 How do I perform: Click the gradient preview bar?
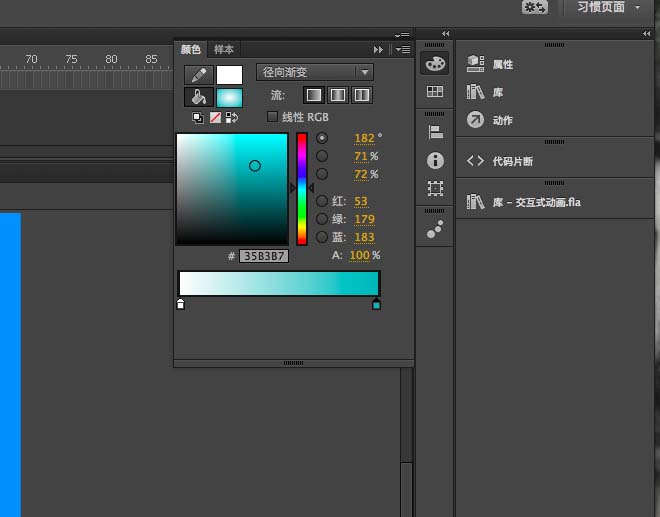[x=279, y=283]
